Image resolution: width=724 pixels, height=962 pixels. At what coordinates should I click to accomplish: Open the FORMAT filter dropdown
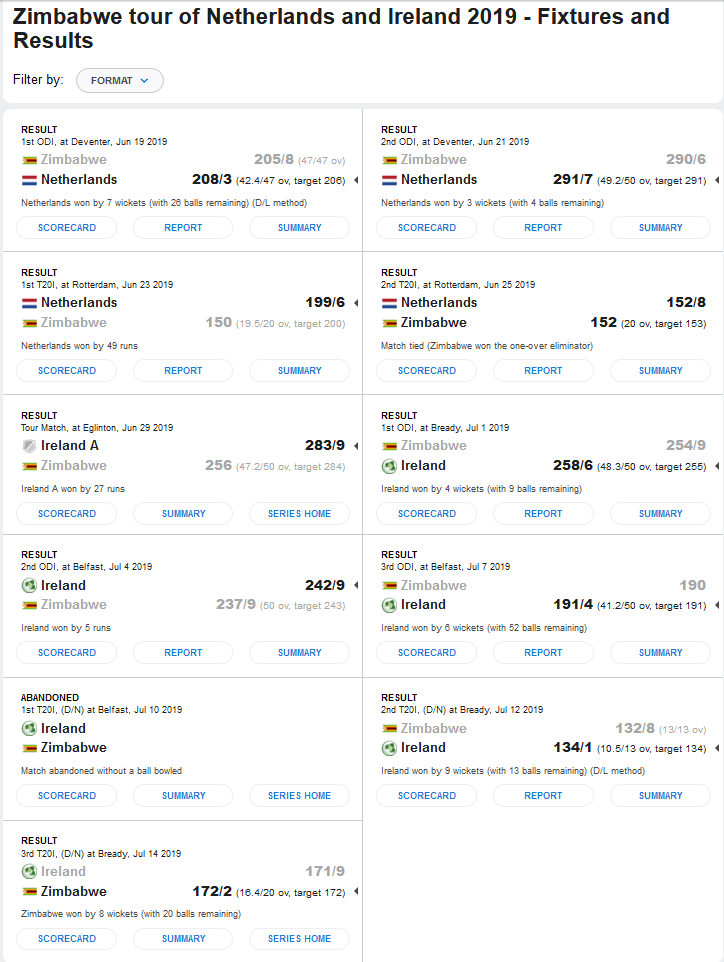(x=119, y=80)
